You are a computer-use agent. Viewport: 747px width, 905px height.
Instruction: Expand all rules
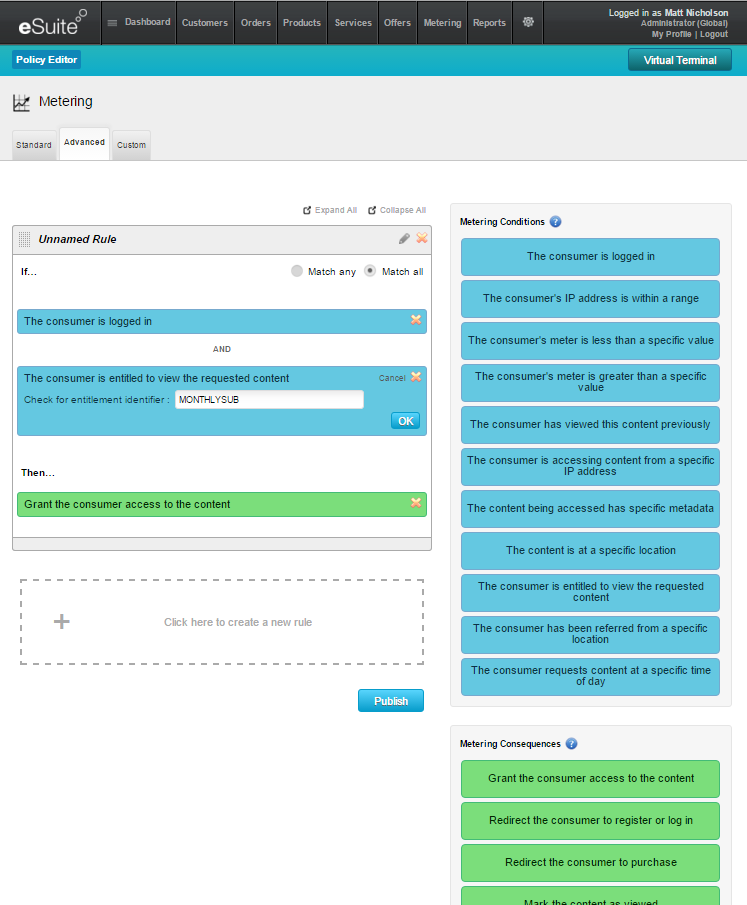coord(330,210)
